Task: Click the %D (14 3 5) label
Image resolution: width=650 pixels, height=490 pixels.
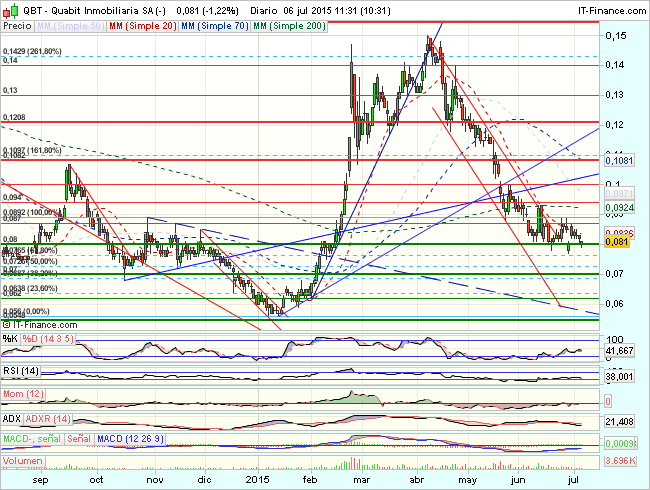Action: 48,339
